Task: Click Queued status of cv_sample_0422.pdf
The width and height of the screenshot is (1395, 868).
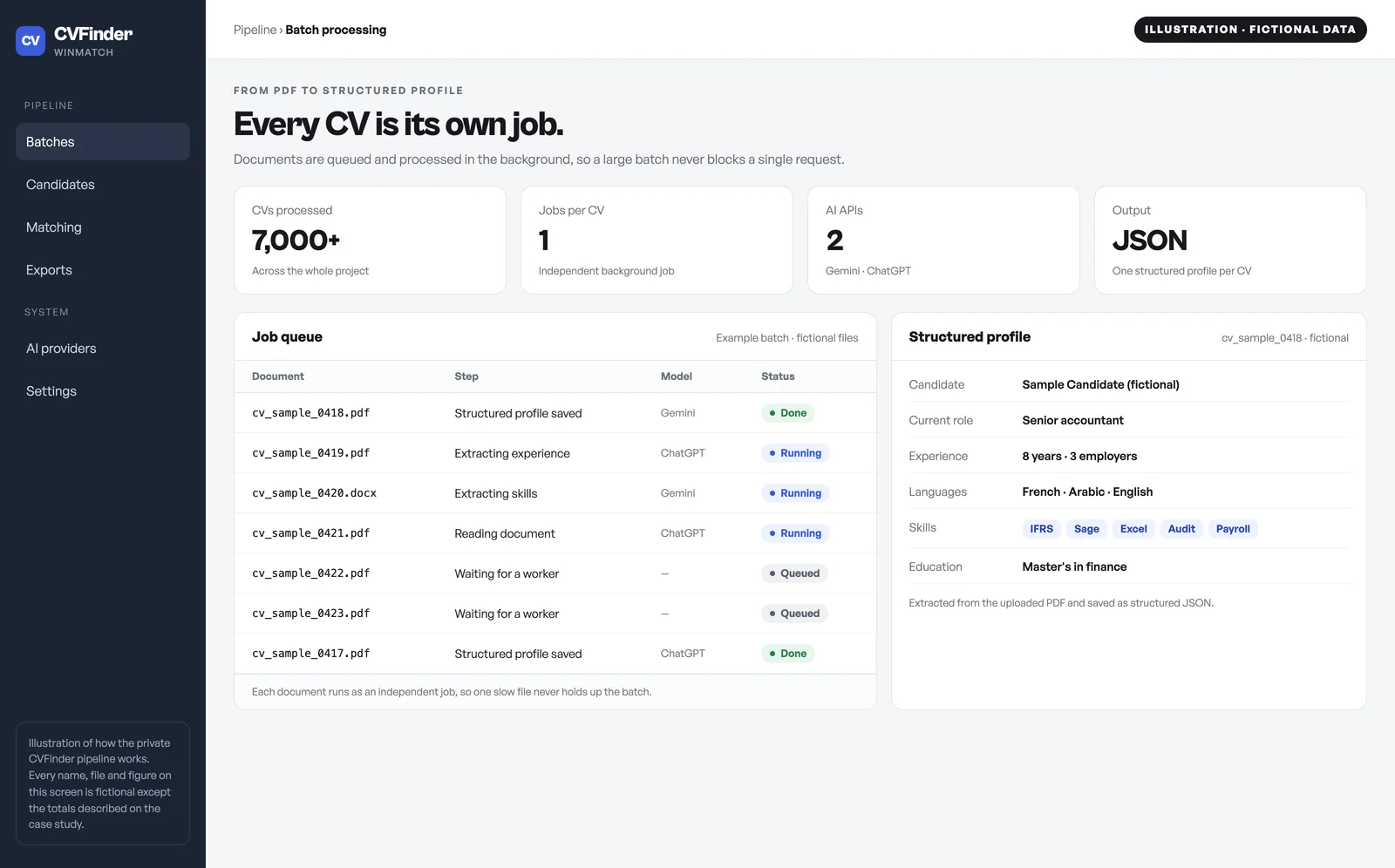Action: (x=794, y=573)
